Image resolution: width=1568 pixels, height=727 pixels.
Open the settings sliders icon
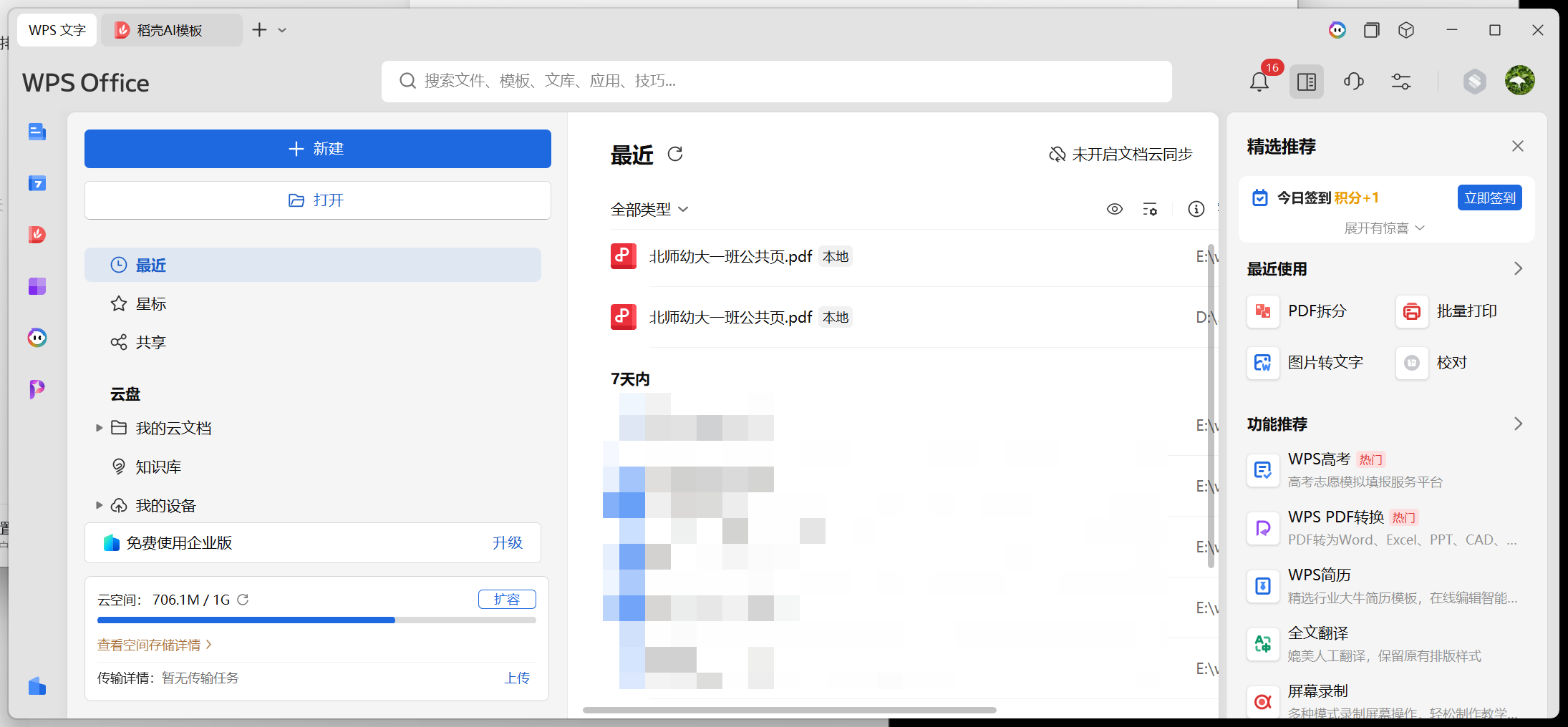click(1401, 82)
